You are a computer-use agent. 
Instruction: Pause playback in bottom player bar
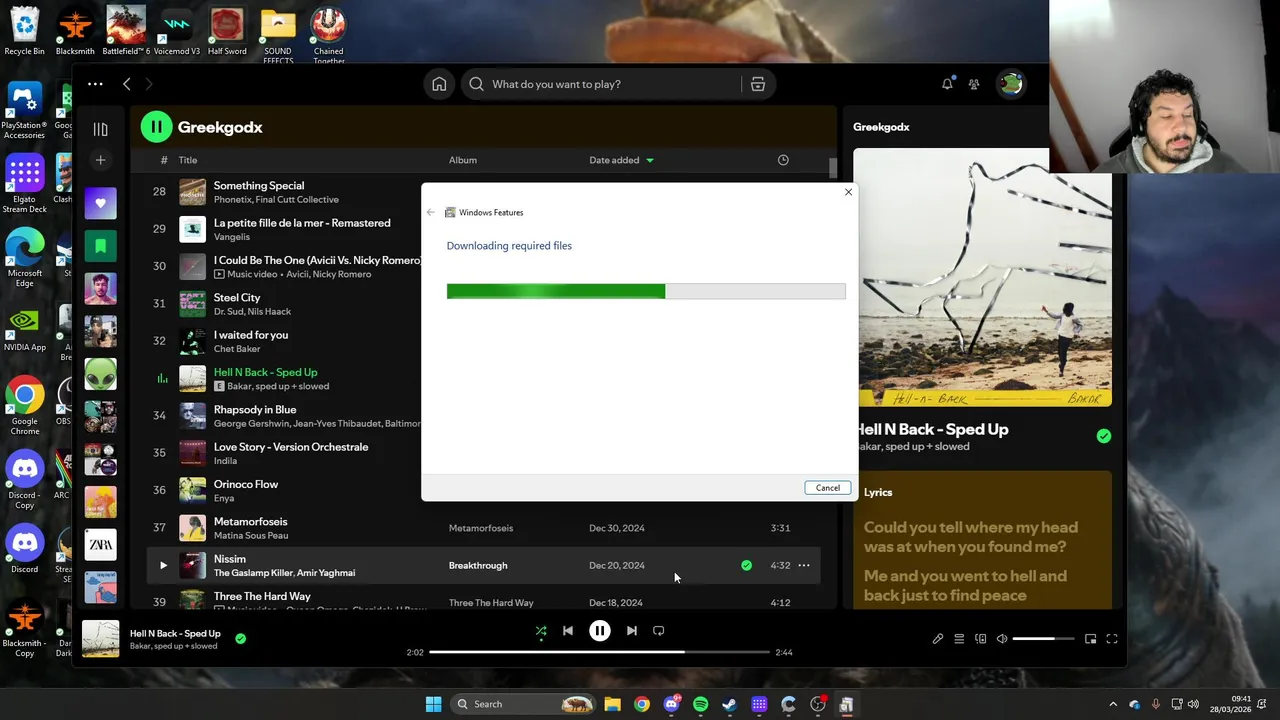point(600,631)
